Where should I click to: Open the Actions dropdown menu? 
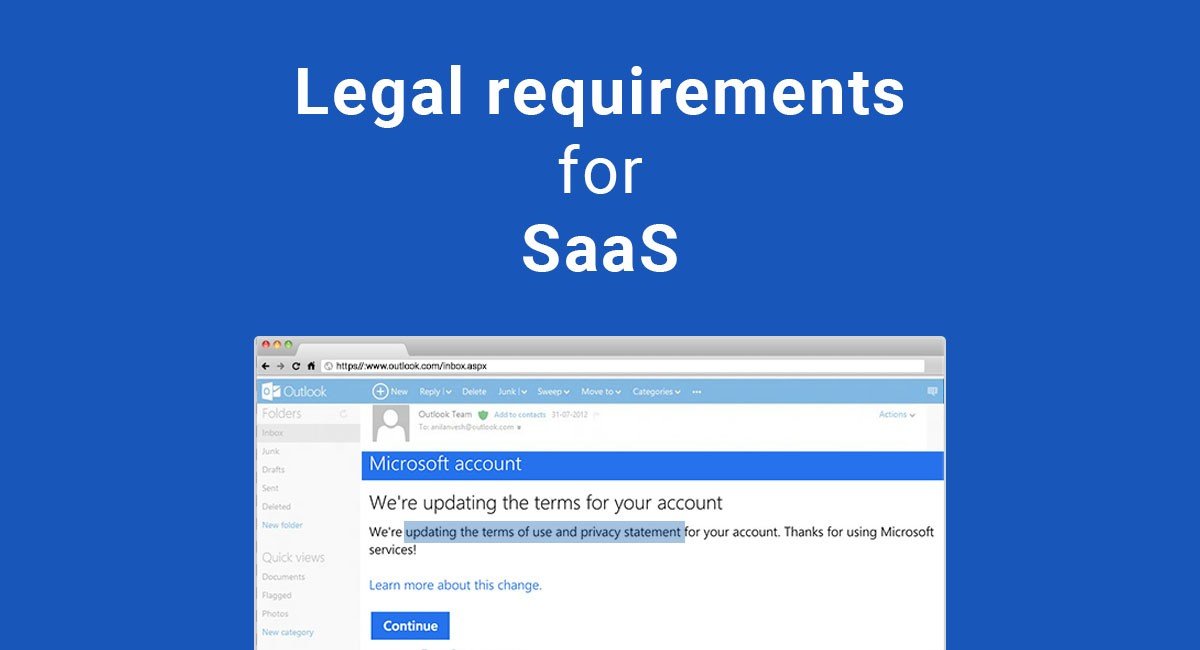click(x=896, y=413)
